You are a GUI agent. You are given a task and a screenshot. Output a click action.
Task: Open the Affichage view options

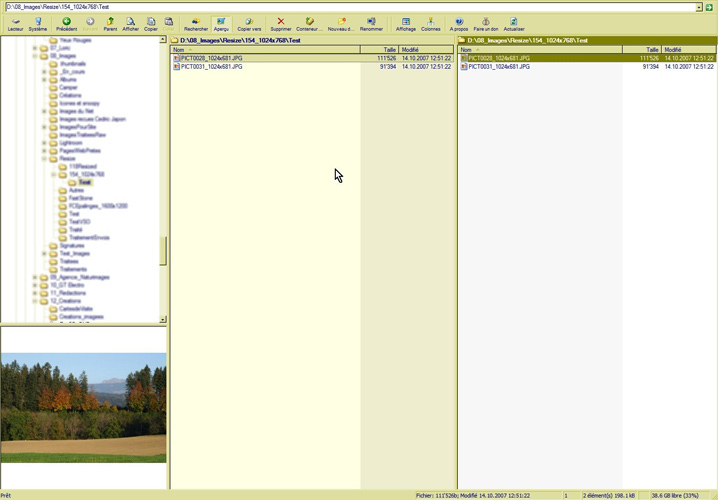click(406, 23)
